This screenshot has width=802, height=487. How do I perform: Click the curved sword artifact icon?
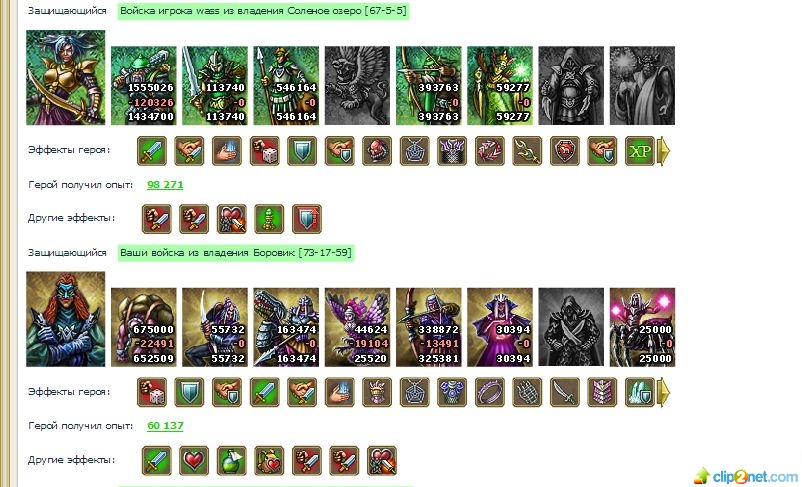(565, 392)
